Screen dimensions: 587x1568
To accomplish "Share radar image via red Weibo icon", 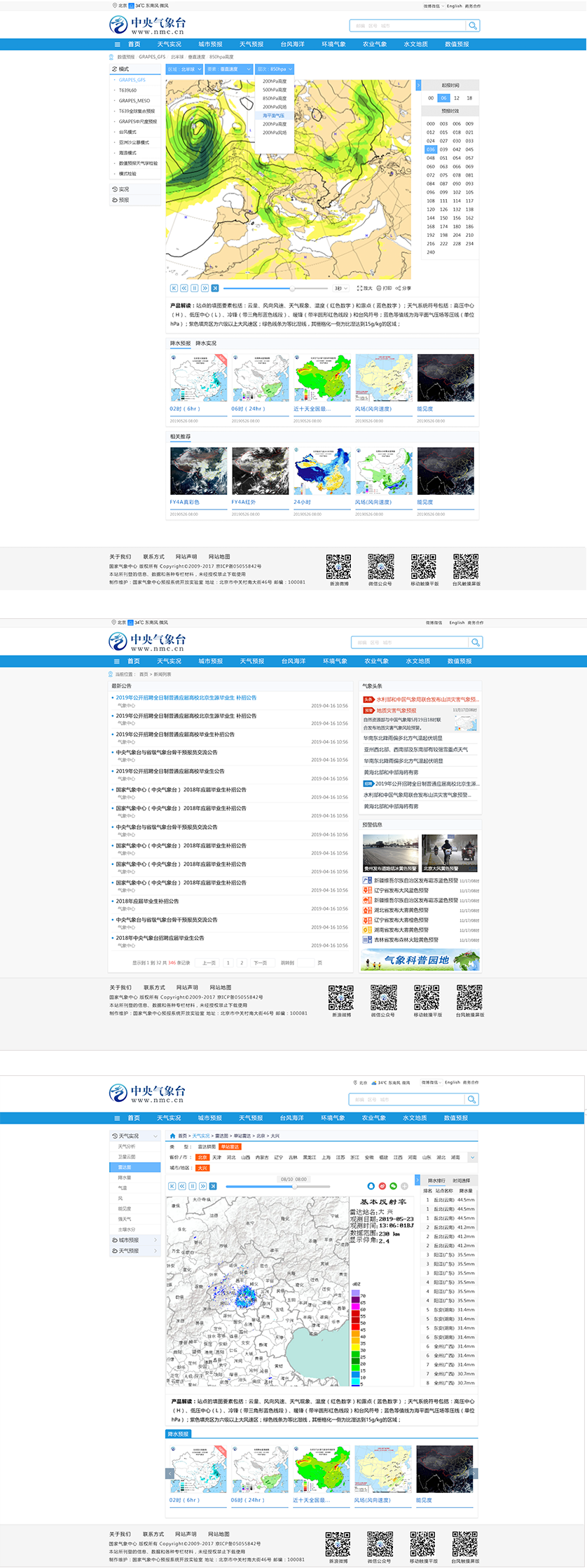I will (x=382, y=1186).
